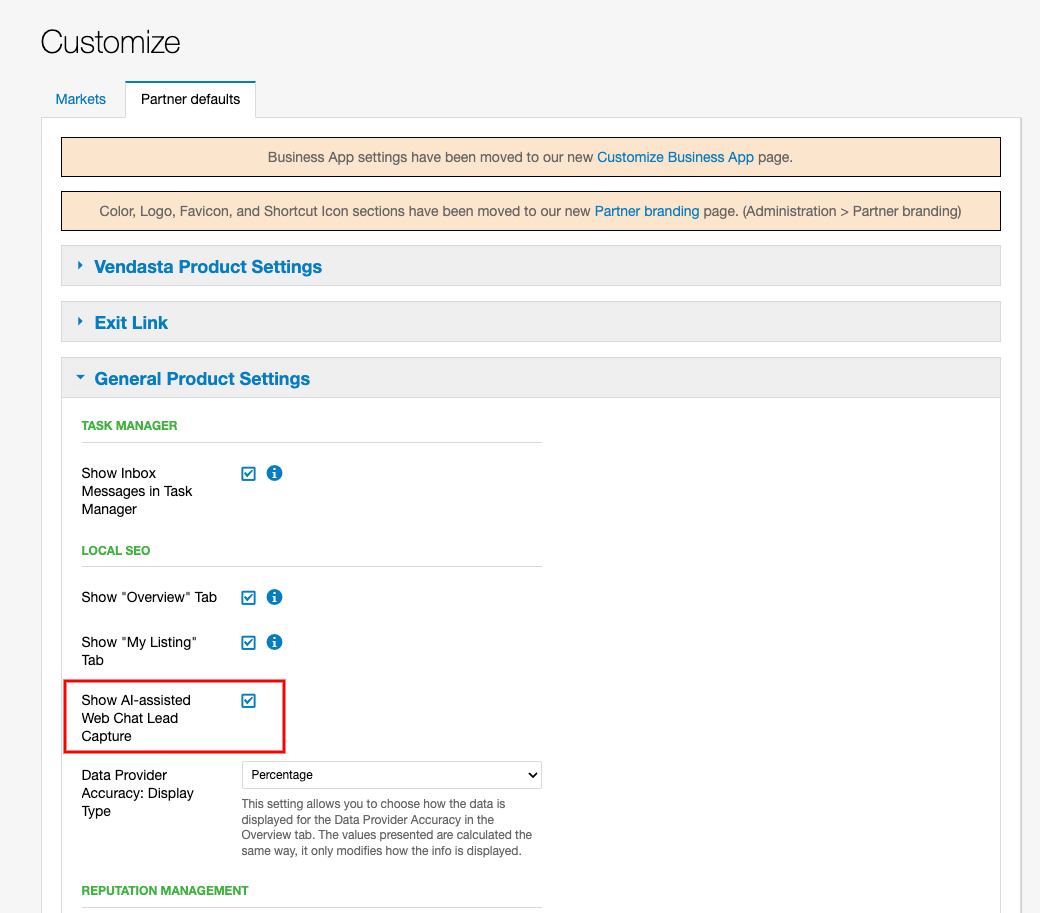Click the Show "Overview" Tab label text
Viewport: 1040px width, 913px height.
click(x=149, y=597)
